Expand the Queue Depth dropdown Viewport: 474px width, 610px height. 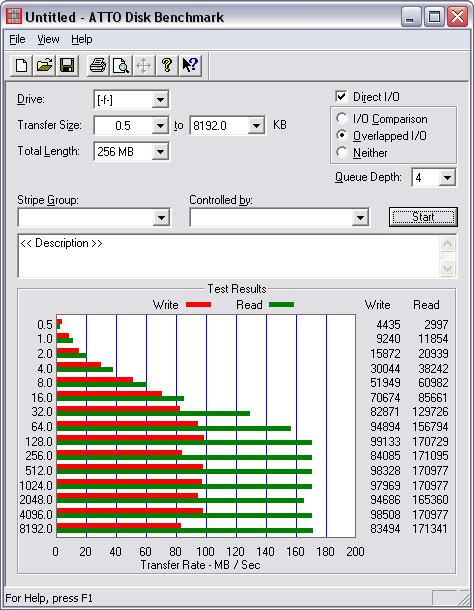pyautogui.click(x=447, y=178)
